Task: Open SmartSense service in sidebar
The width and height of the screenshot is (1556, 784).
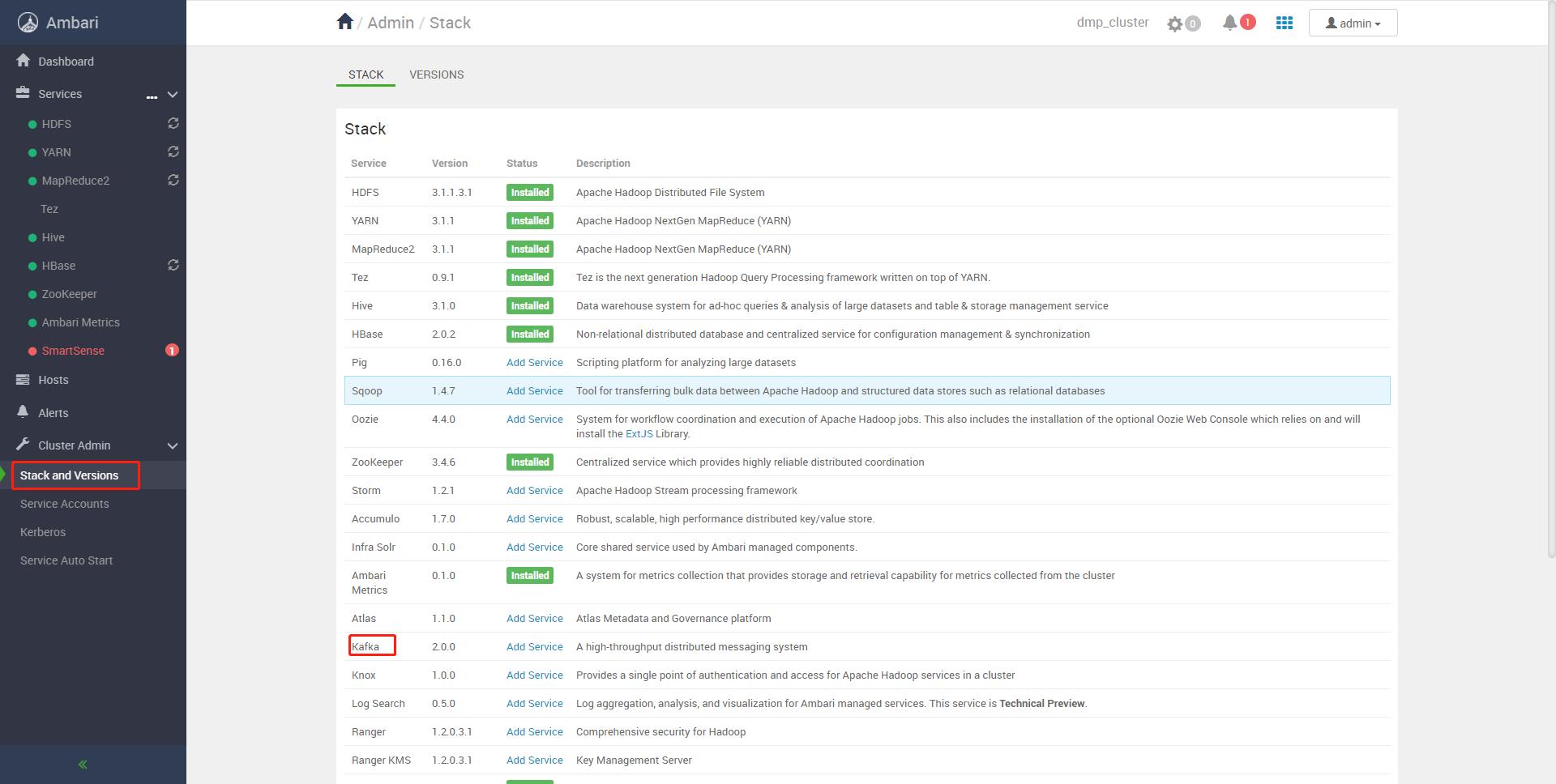Action: [x=73, y=351]
